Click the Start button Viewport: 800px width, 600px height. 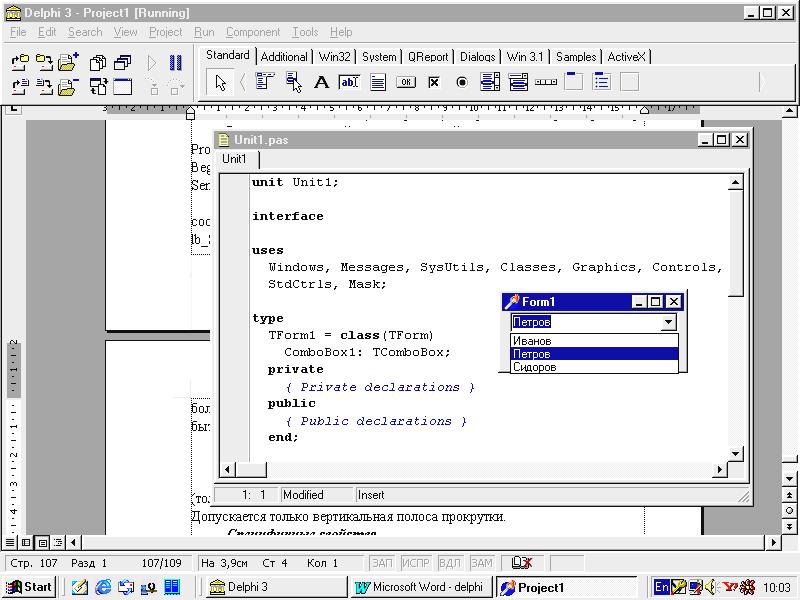click(x=30, y=587)
